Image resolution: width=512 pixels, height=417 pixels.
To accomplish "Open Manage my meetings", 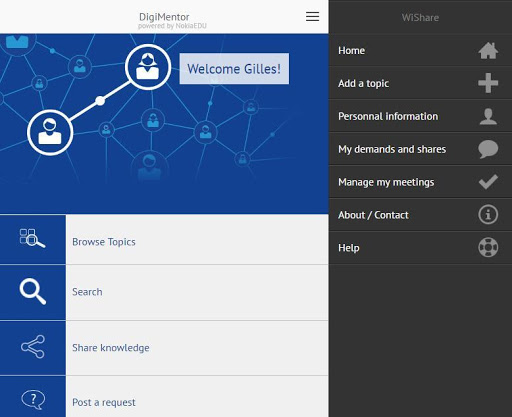I will point(420,182).
